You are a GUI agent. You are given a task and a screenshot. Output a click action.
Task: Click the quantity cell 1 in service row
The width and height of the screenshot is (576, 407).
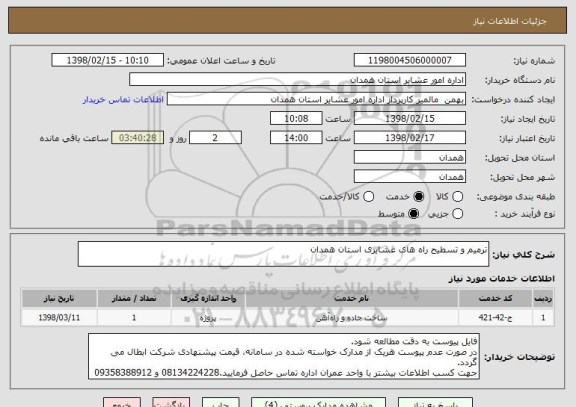[x=134, y=318]
